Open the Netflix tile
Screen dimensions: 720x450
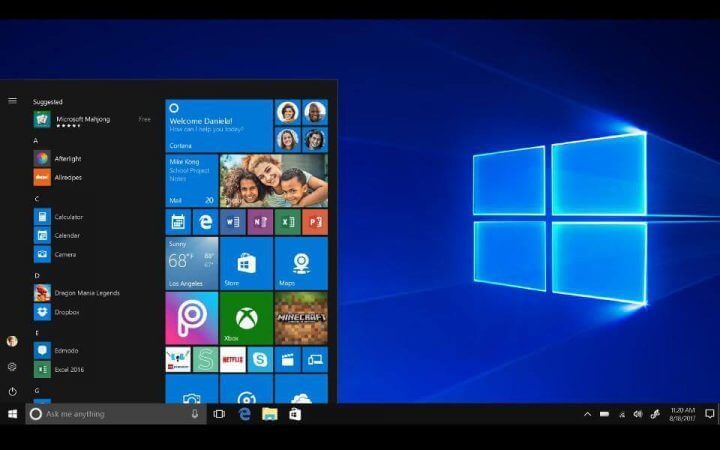[233, 359]
